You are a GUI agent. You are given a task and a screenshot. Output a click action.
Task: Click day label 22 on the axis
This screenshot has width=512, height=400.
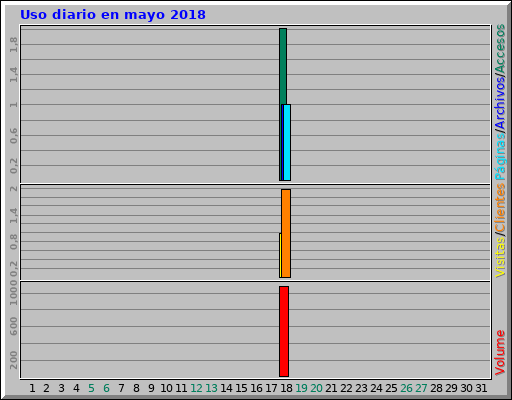[346, 388]
